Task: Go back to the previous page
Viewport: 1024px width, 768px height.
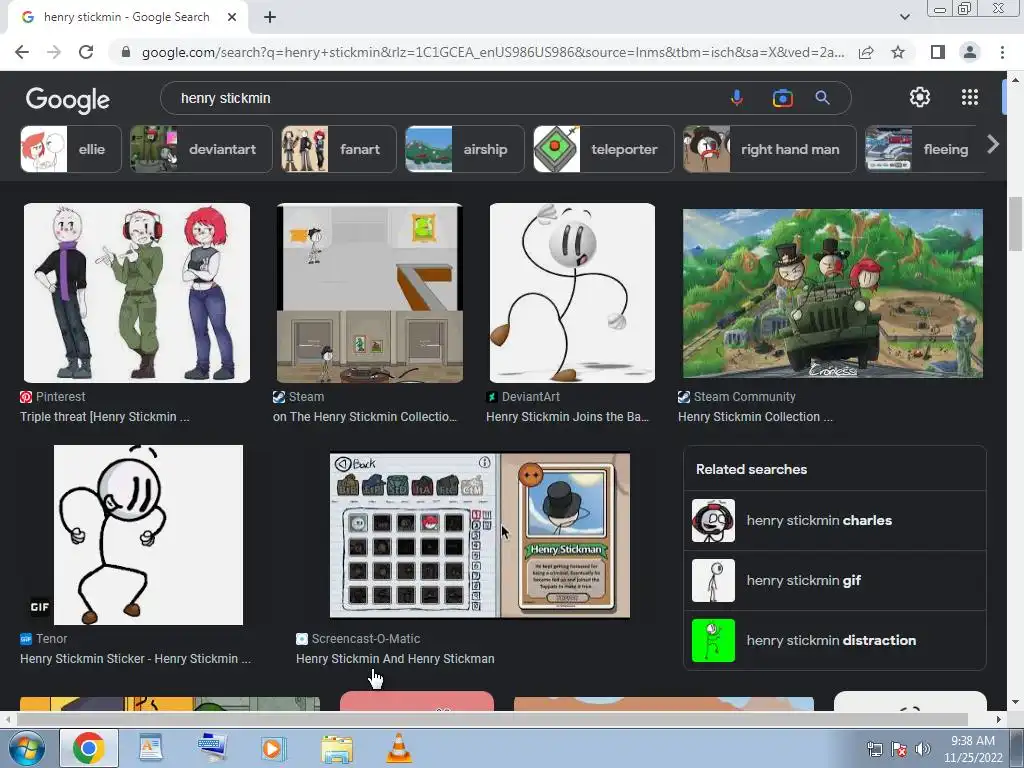Action: pyautogui.click(x=22, y=52)
